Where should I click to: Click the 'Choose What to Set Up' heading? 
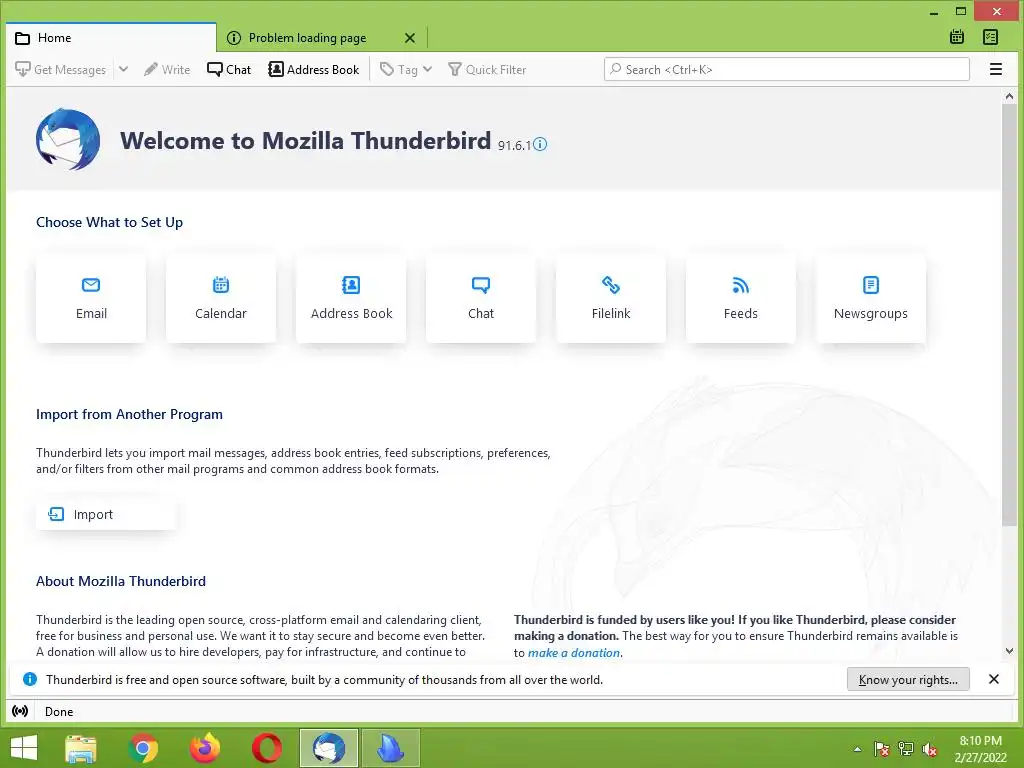(109, 222)
